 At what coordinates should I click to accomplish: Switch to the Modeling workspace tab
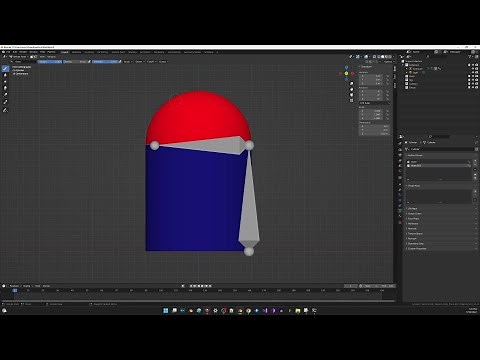(76, 52)
